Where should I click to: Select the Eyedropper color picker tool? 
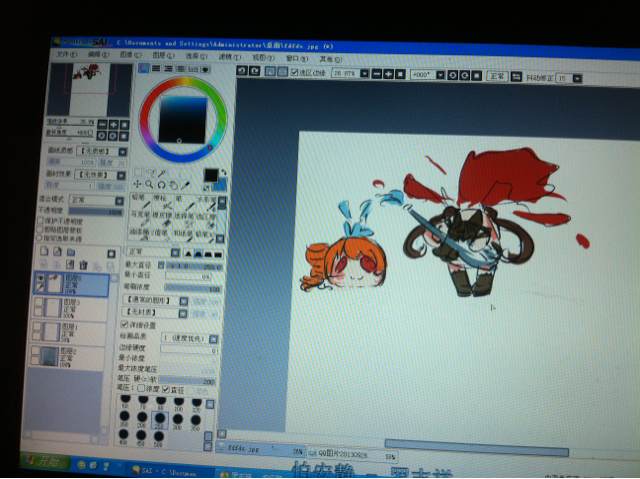(186, 186)
